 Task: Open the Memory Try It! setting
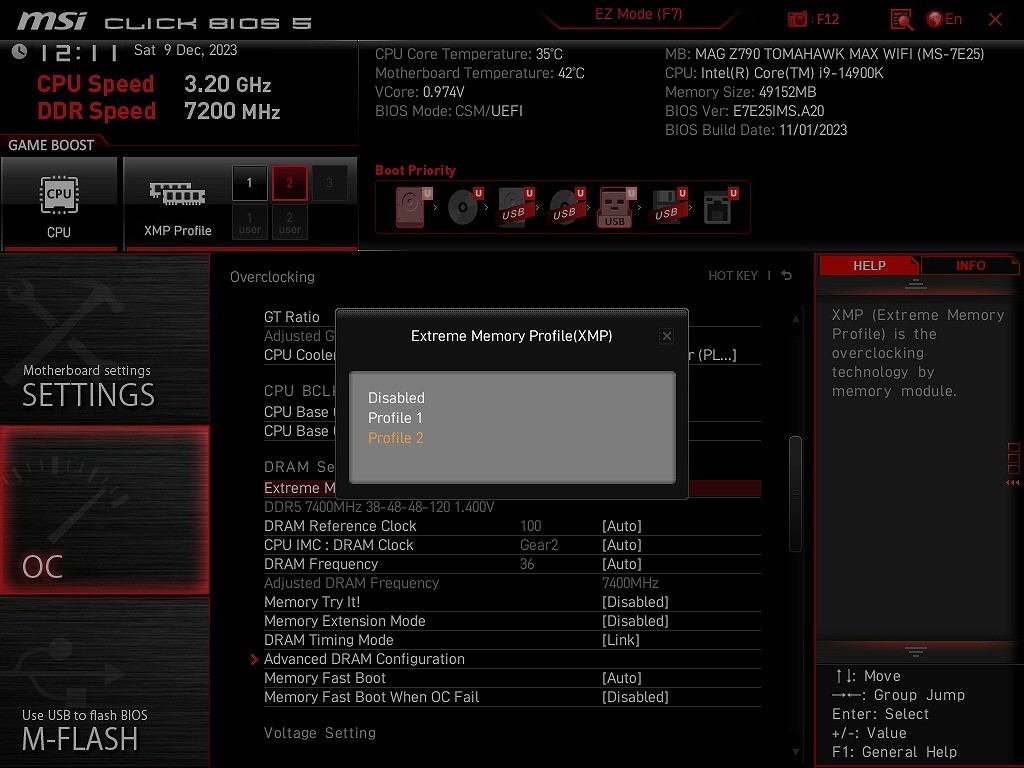pyautogui.click(x=312, y=602)
